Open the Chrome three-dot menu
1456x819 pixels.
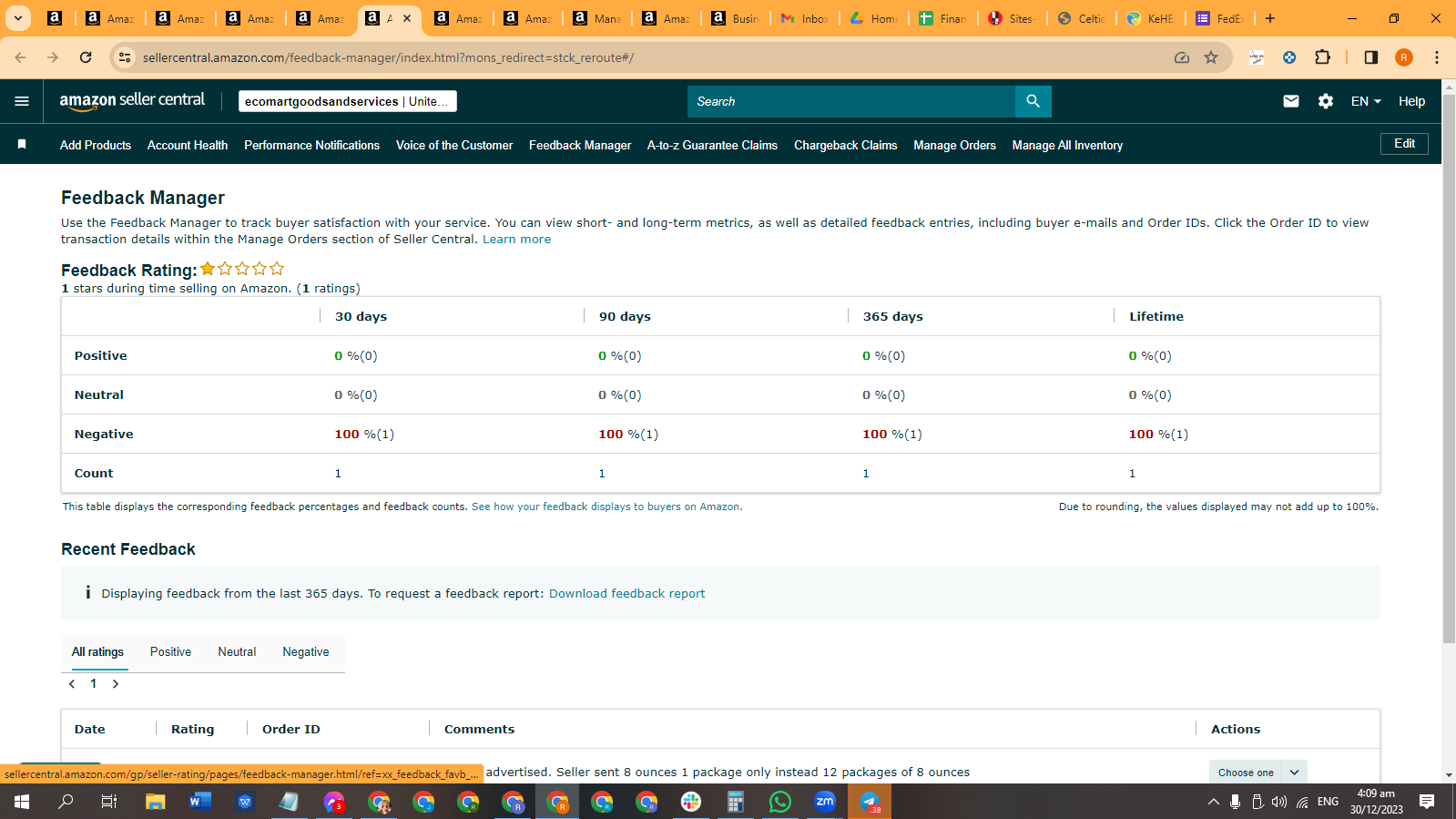[x=1437, y=57]
